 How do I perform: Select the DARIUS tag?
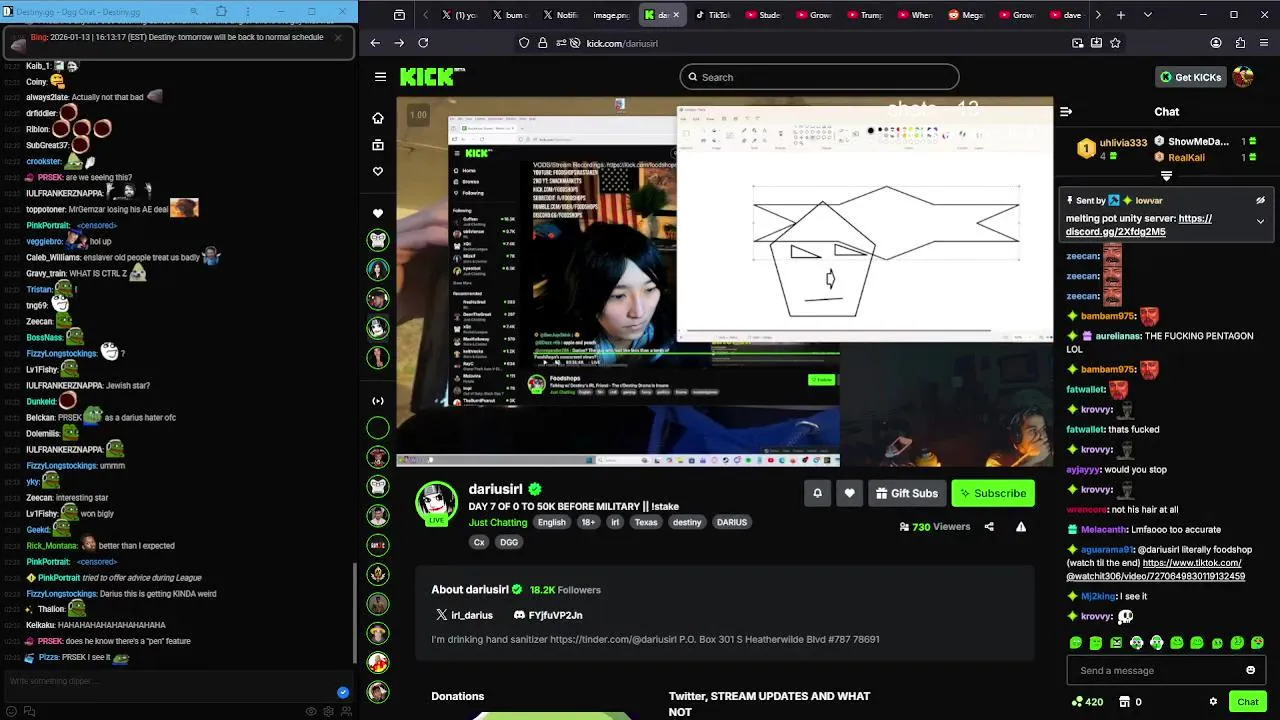[x=731, y=522]
